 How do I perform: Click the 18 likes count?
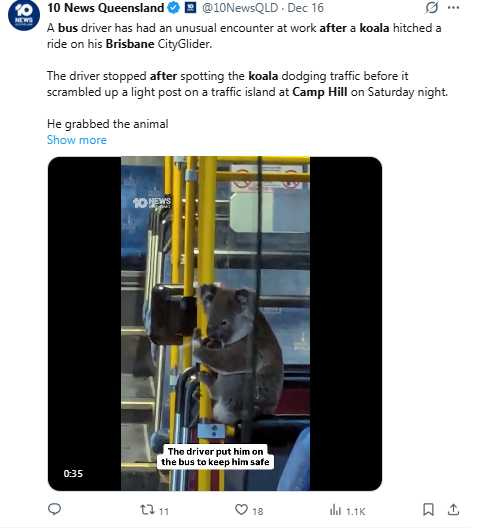[x=258, y=511]
